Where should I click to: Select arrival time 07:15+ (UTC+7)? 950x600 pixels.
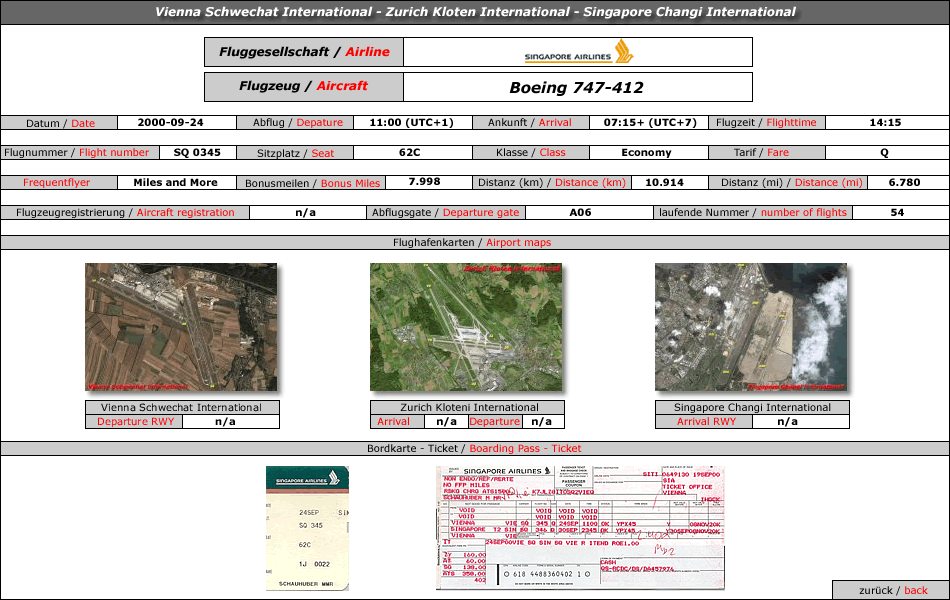(650, 122)
